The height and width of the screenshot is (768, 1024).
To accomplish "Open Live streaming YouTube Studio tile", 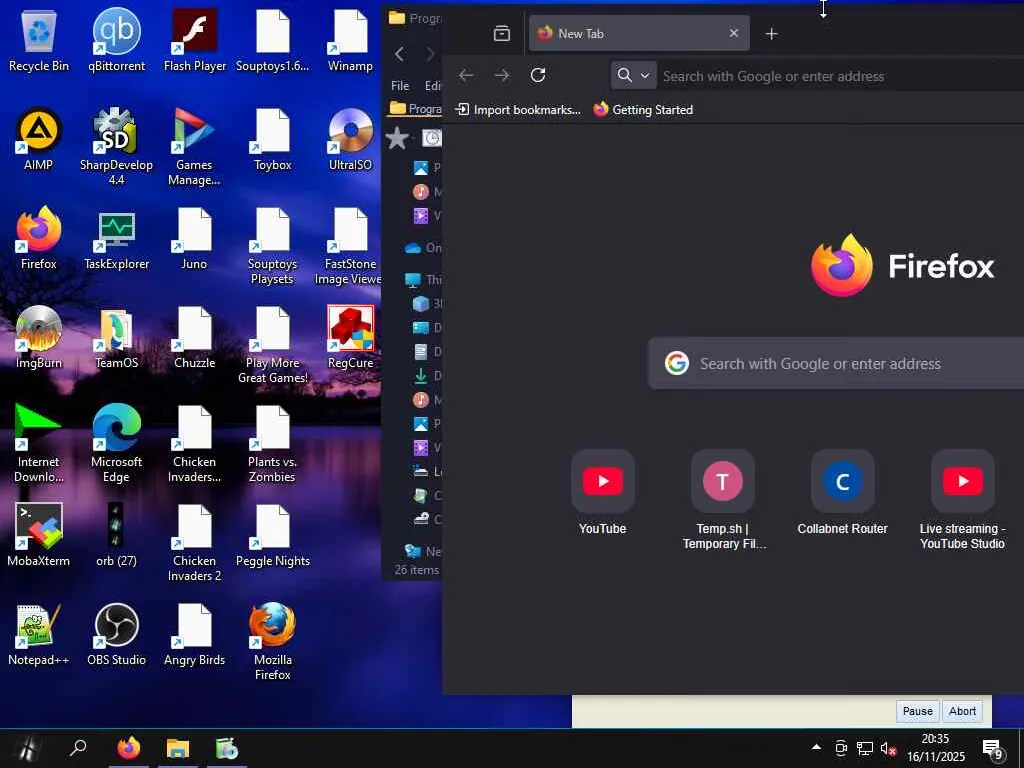I will click(x=963, y=500).
